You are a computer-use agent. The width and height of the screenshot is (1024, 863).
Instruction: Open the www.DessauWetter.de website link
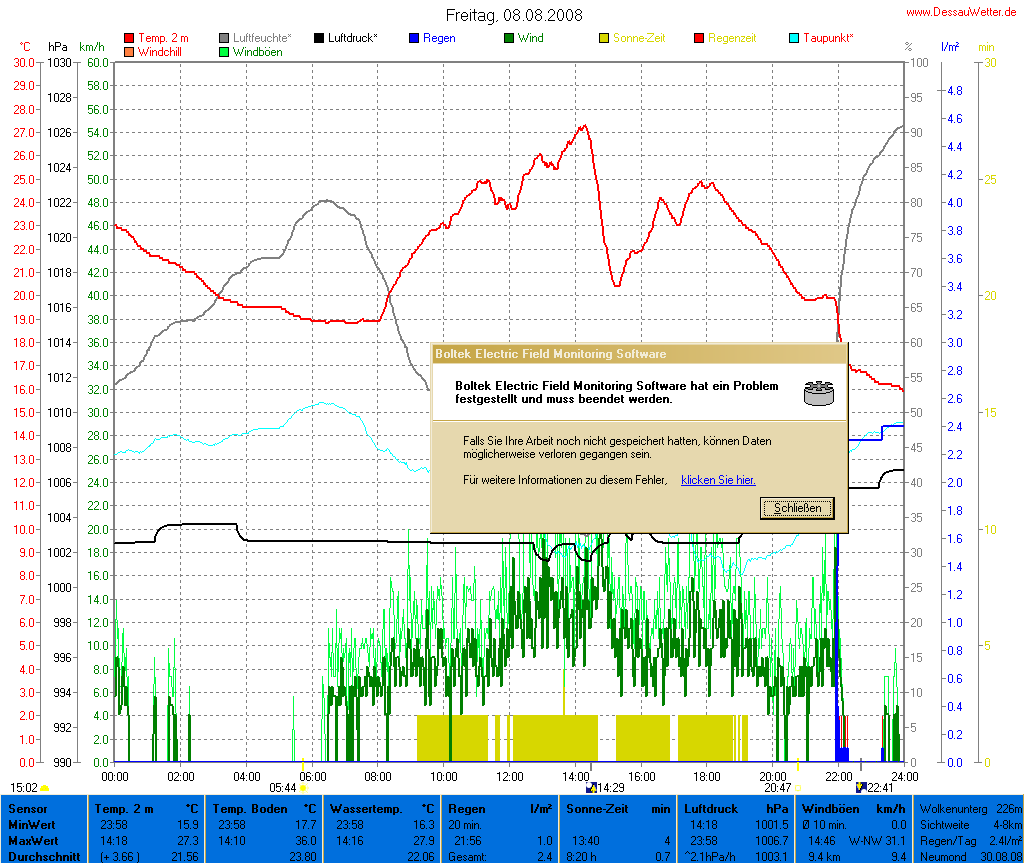pyautogui.click(x=963, y=12)
